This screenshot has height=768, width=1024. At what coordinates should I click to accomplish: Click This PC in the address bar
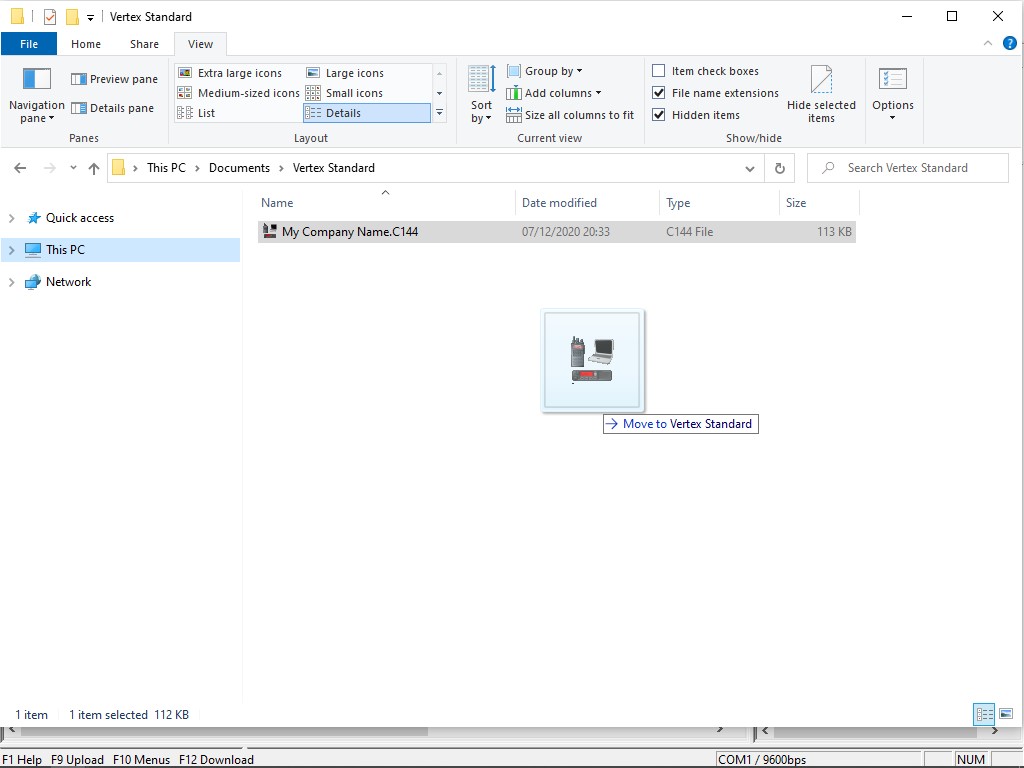coord(167,168)
